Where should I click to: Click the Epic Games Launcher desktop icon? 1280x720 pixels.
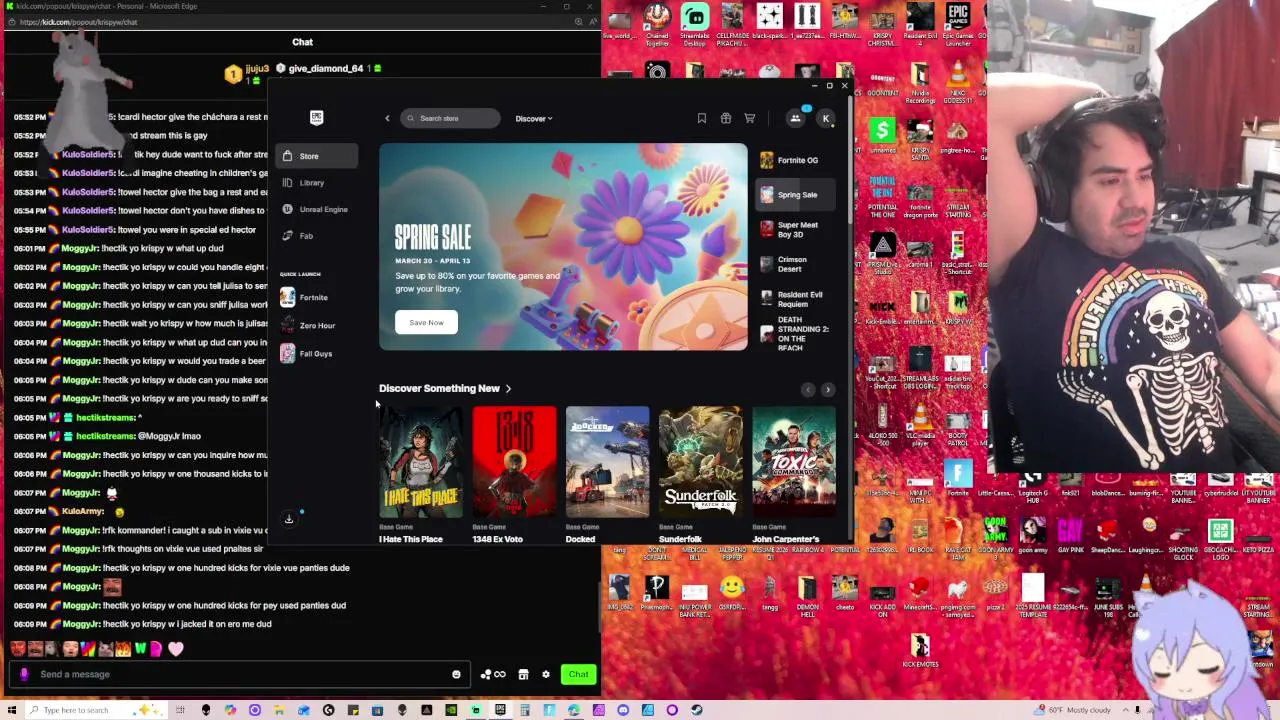coord(958,25)
